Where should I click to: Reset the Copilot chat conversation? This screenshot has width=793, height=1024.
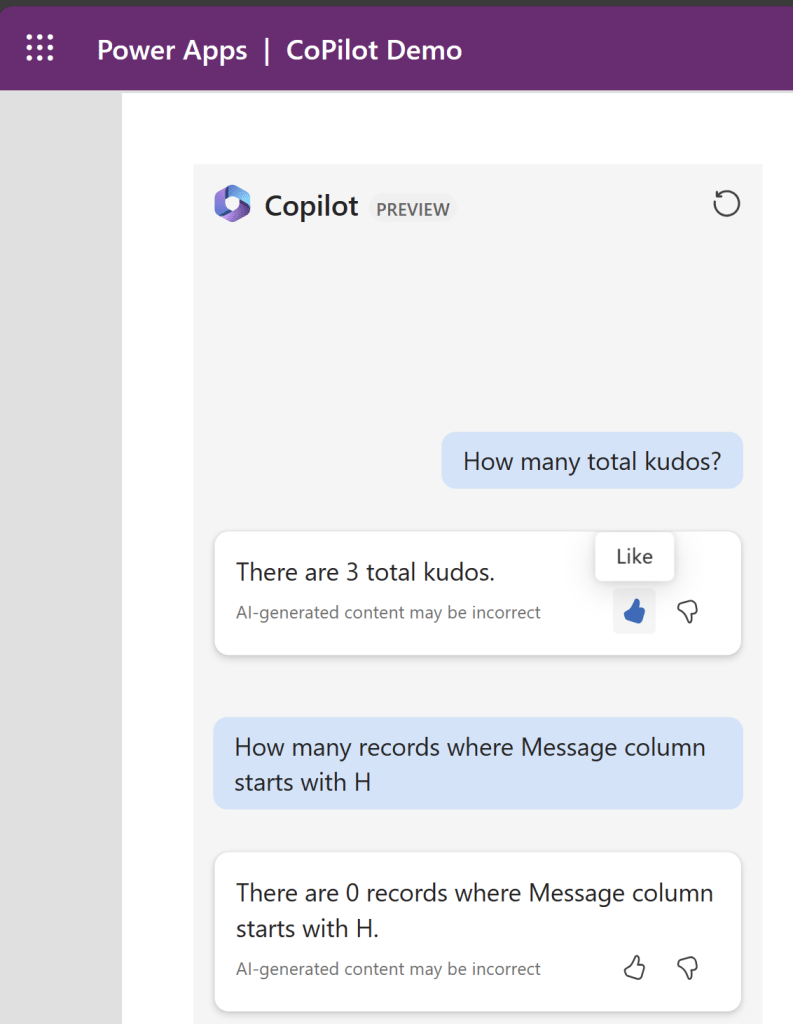click(x=726, y=204)
